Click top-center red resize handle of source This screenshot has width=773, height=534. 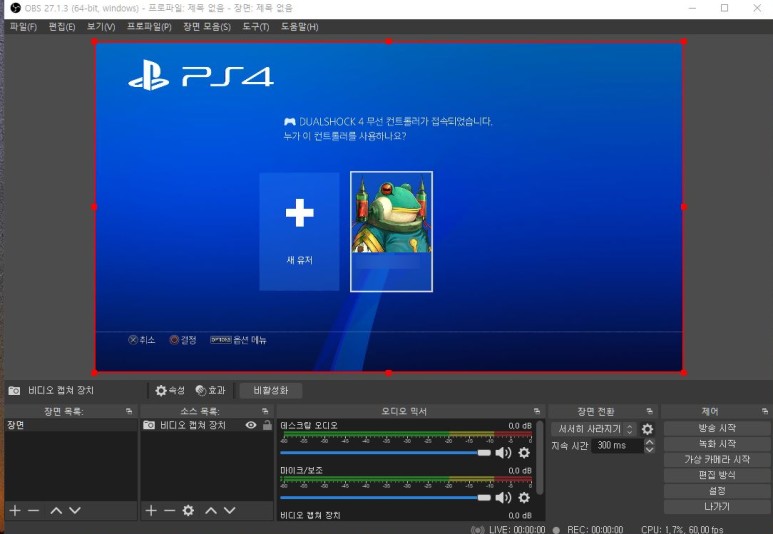click(389, 42)
